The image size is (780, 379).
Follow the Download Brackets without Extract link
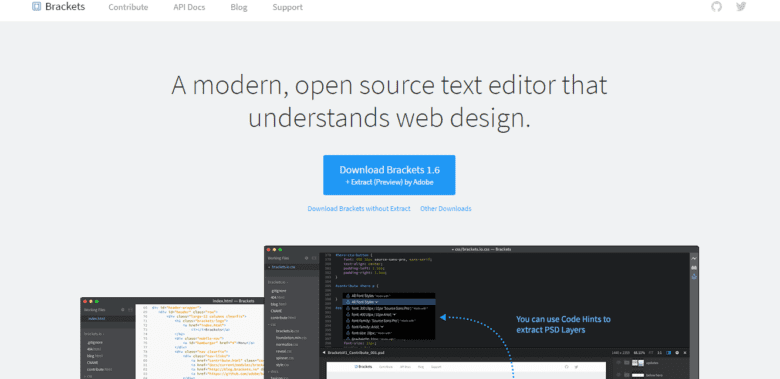(359, 208)
